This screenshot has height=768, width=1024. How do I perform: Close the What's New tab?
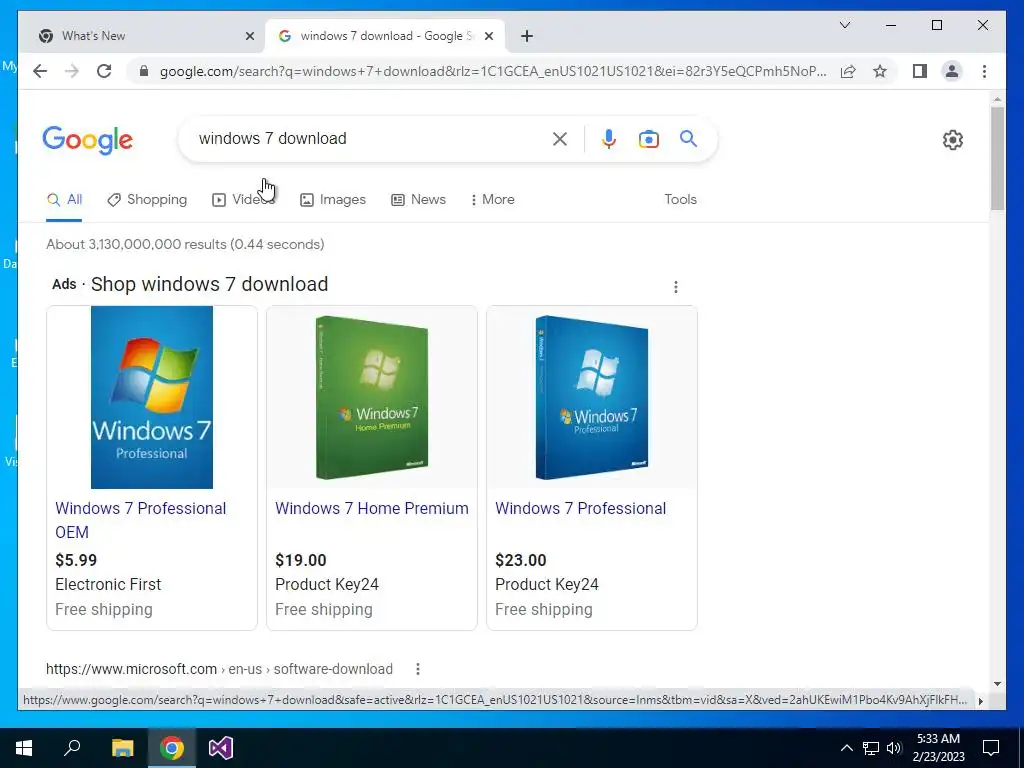pyautogui.click(x=249, y=36)
